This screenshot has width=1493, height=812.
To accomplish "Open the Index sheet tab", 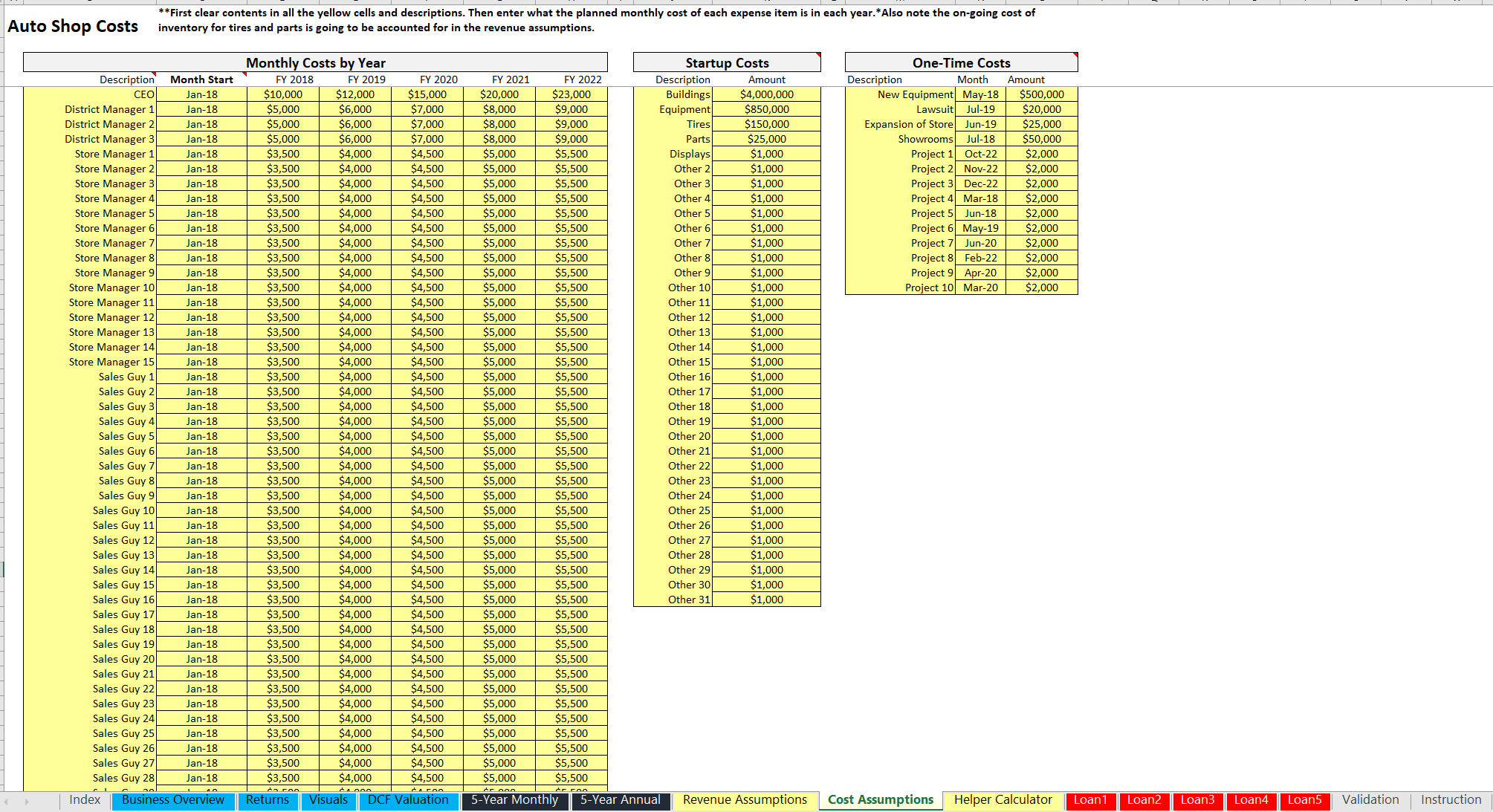I will pyautogui.click(x=85, y=800).
